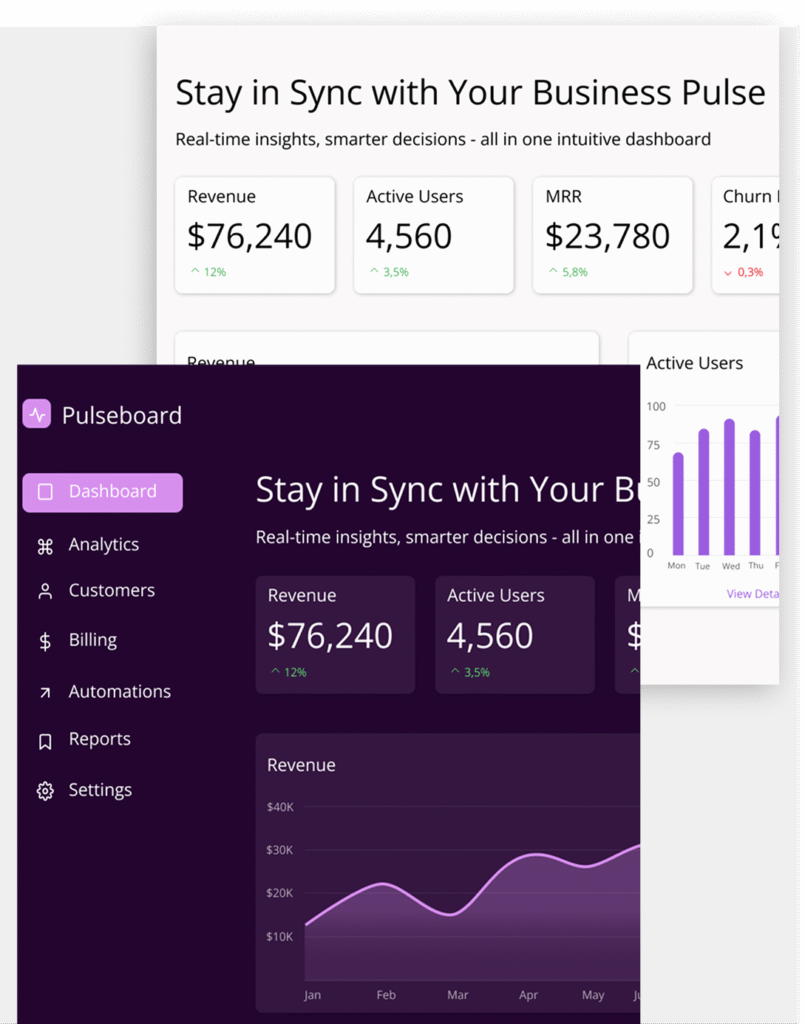Click the Analytics command icon
The image size is (805, 1024).
coord(45,546)
